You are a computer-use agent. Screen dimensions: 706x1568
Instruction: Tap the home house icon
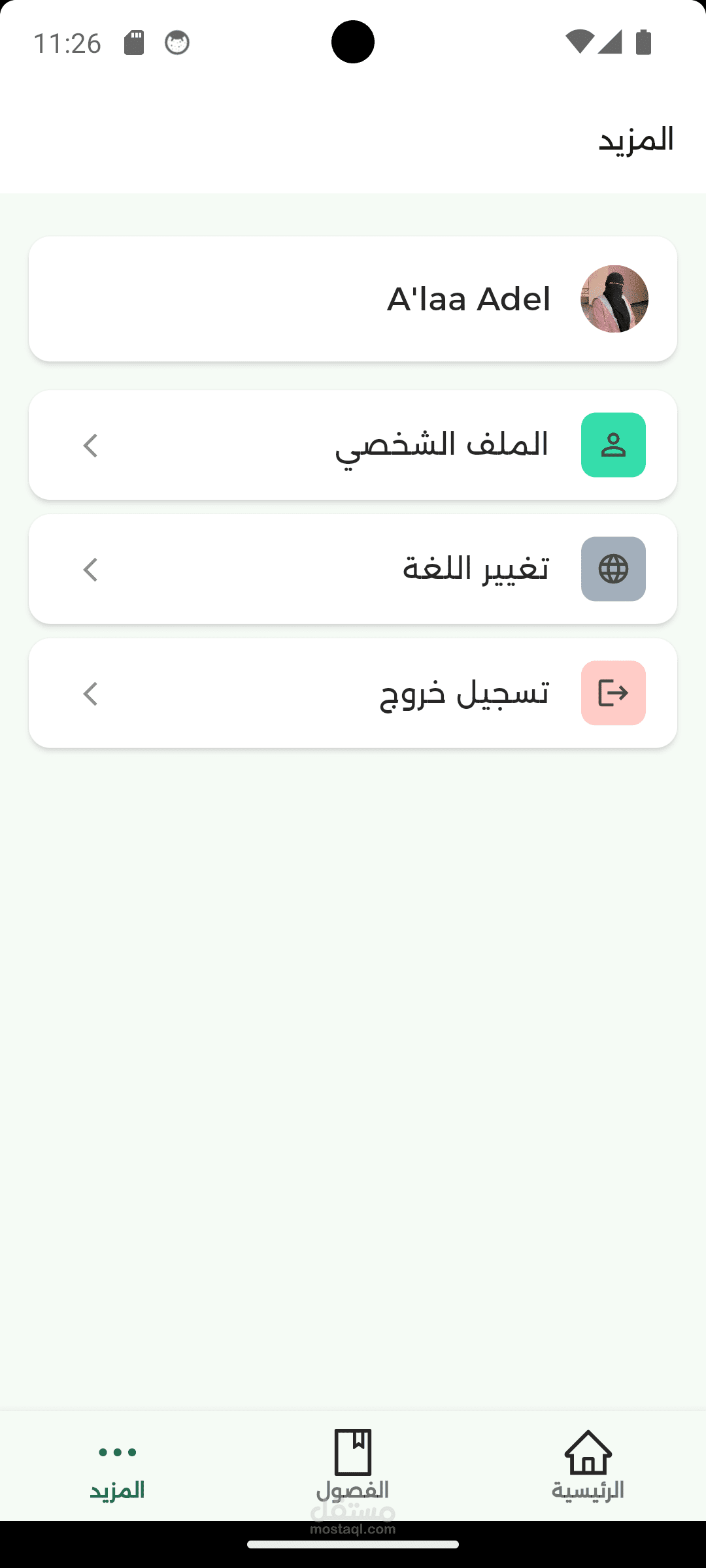(x=588, y=1453)
